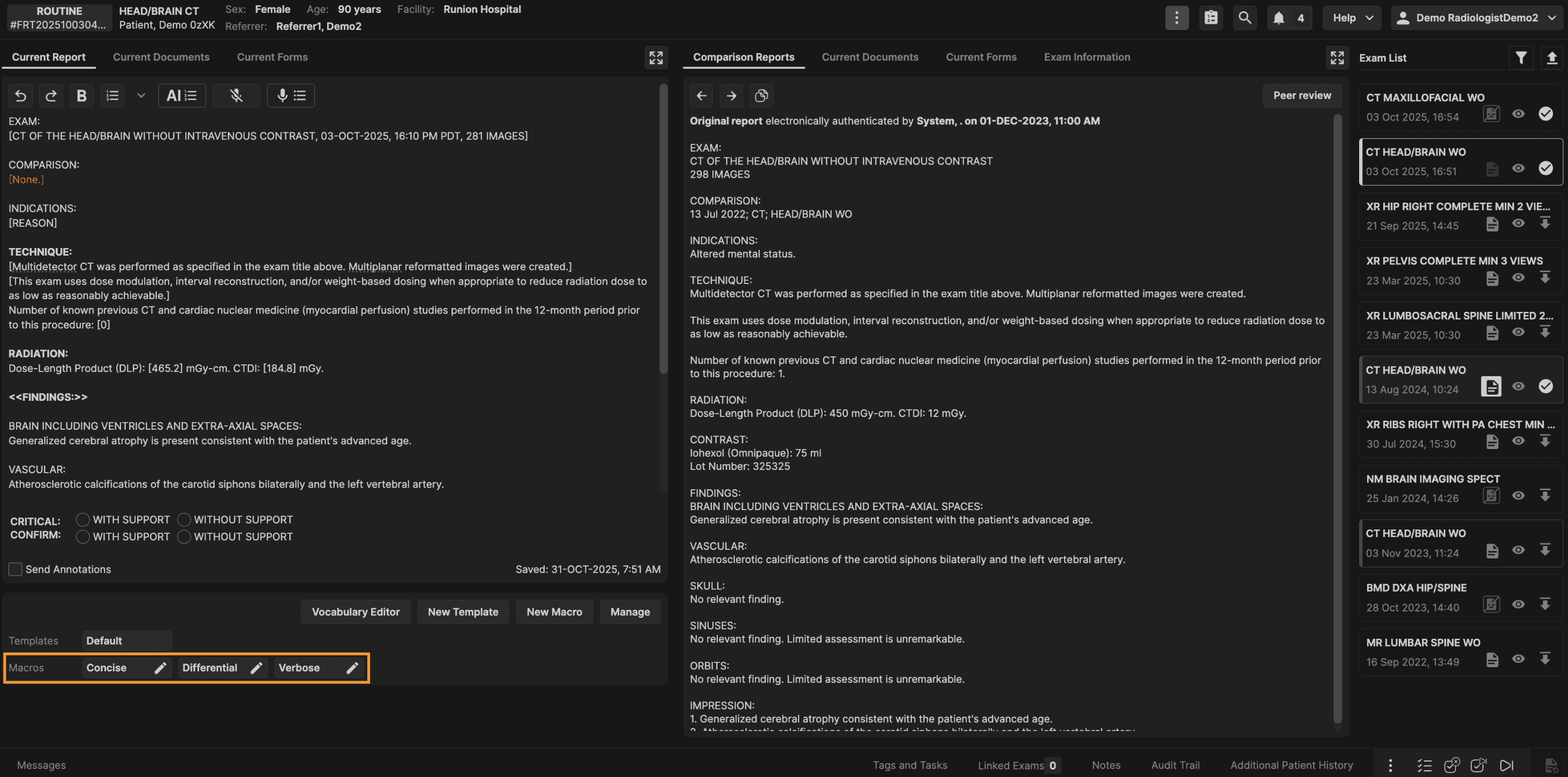Open the Help dropdown menu
Viewport: 1568px width, 777px height.
pyautogui.click(x=1352, y=18)
